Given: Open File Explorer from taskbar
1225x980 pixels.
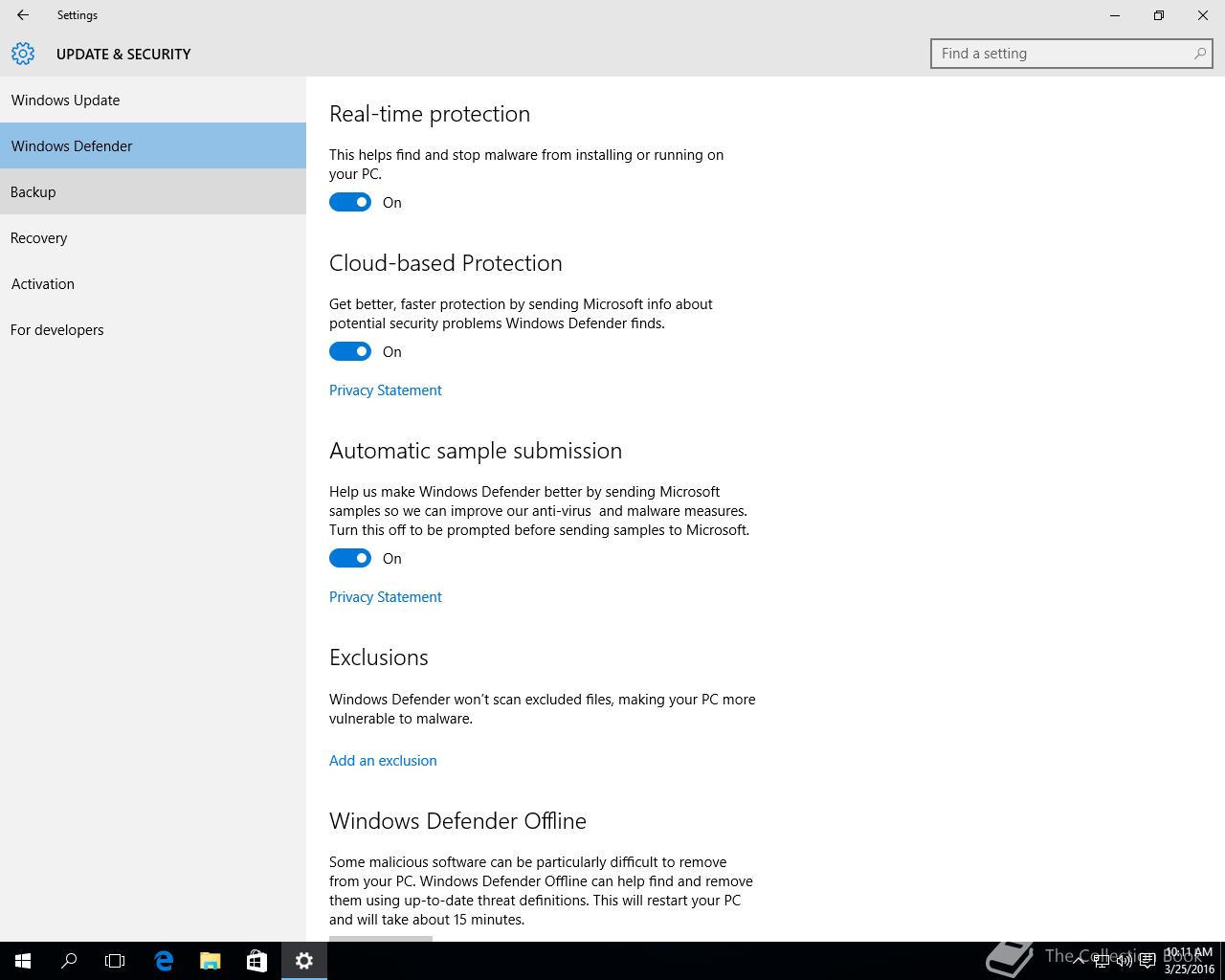Looking at the screenshot, I should point(210,961).
